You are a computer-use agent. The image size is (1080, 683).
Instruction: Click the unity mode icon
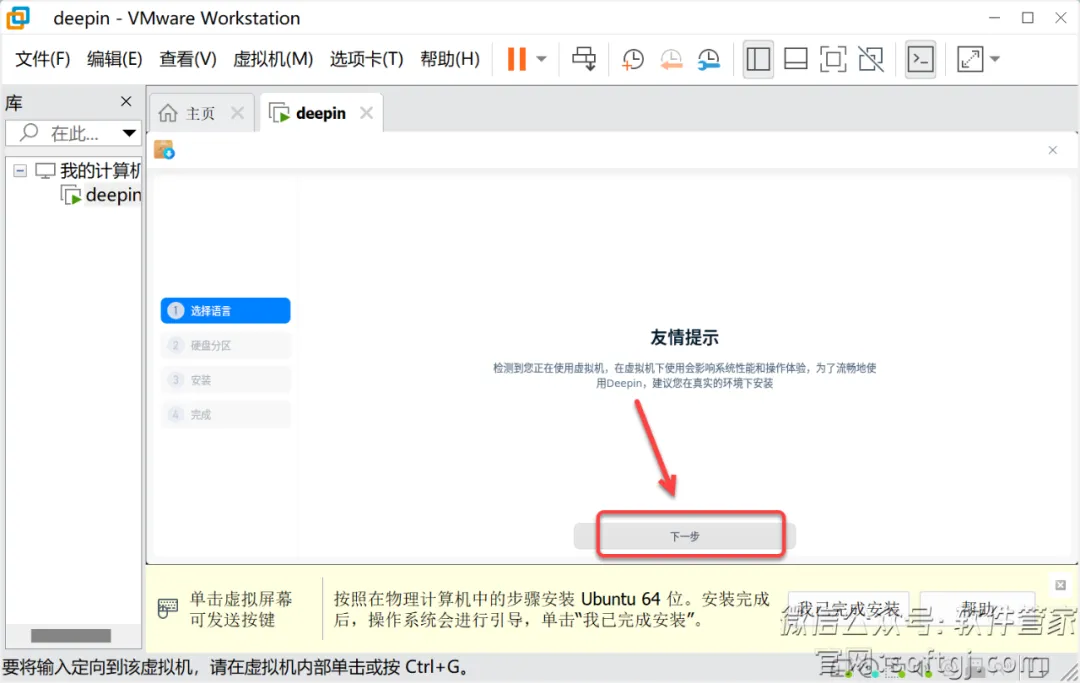(871, 59)
